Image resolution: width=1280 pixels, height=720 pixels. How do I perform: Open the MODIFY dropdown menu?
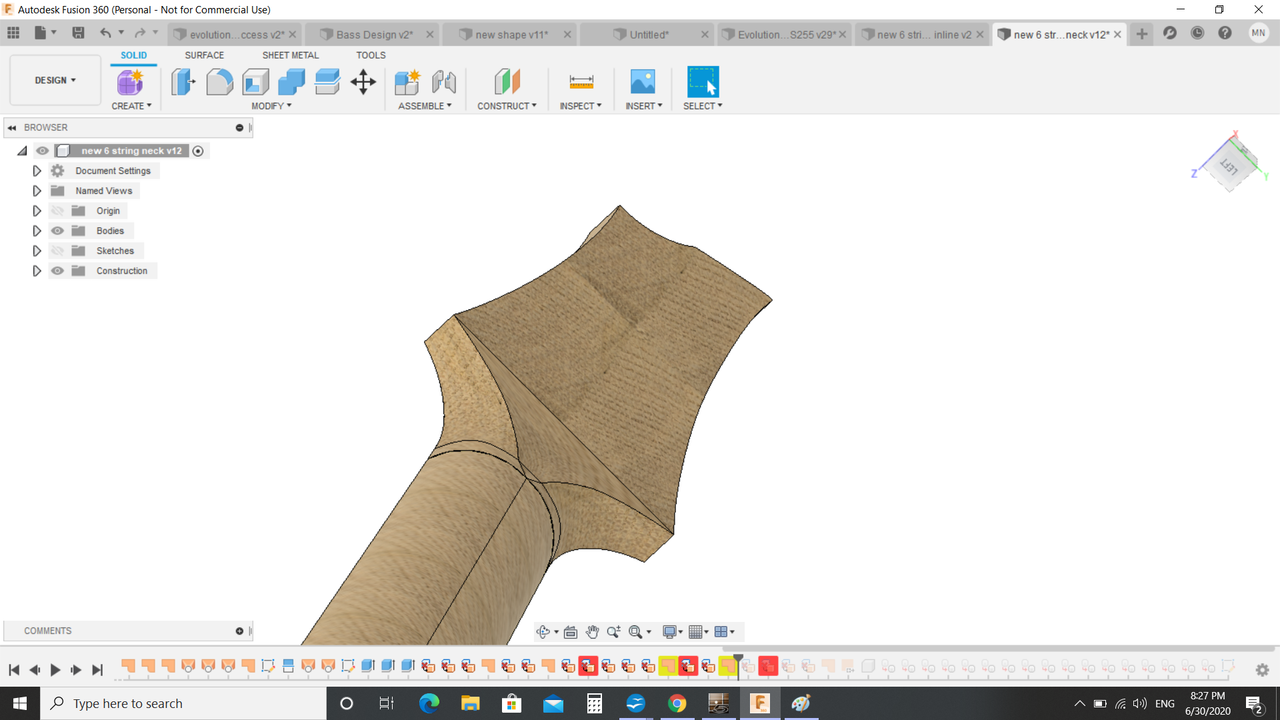pyautogui.click(x=271, y=106)
